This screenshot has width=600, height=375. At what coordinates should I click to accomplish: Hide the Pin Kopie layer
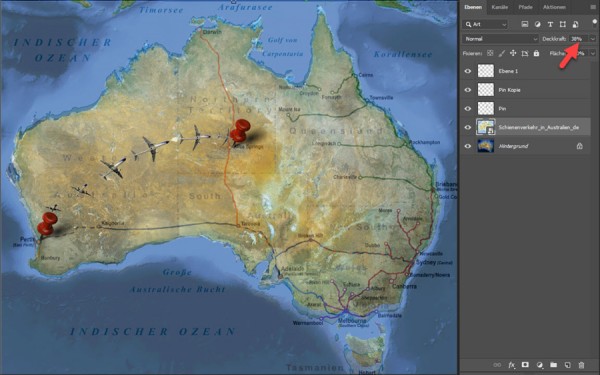[x=468, y=90]
